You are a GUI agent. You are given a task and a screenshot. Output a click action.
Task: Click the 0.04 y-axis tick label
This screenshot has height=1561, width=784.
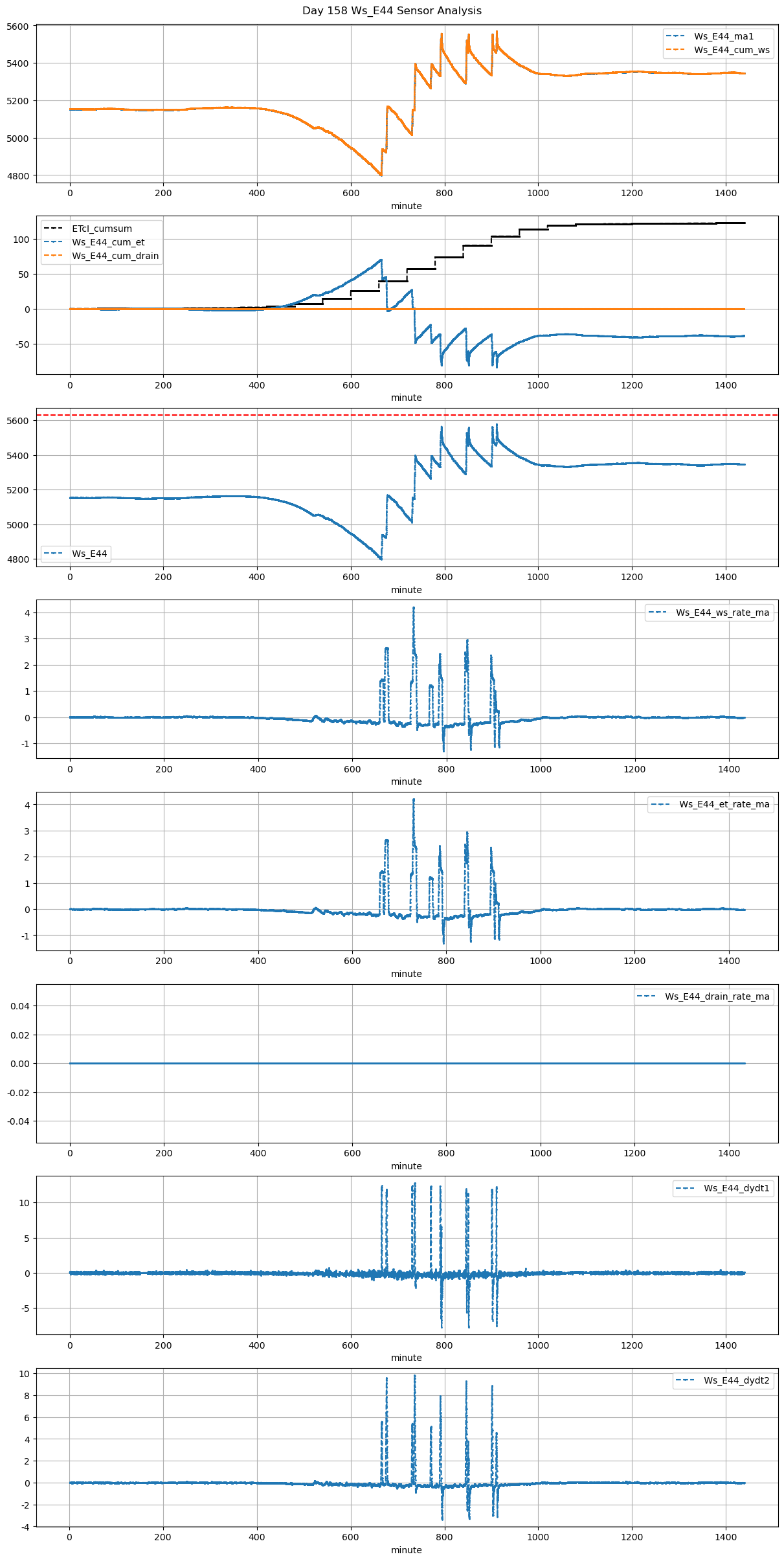[x=19, y=1006]
